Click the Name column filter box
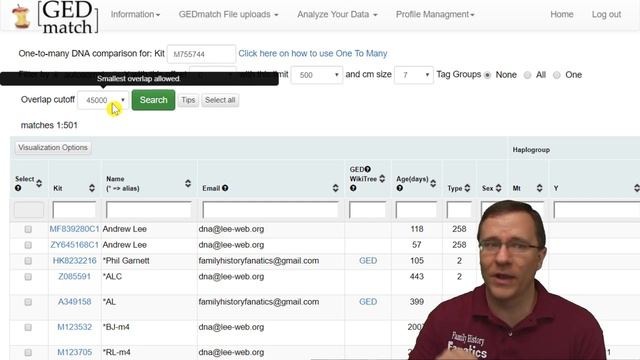 pyautogui.click(x=149, y=210)
